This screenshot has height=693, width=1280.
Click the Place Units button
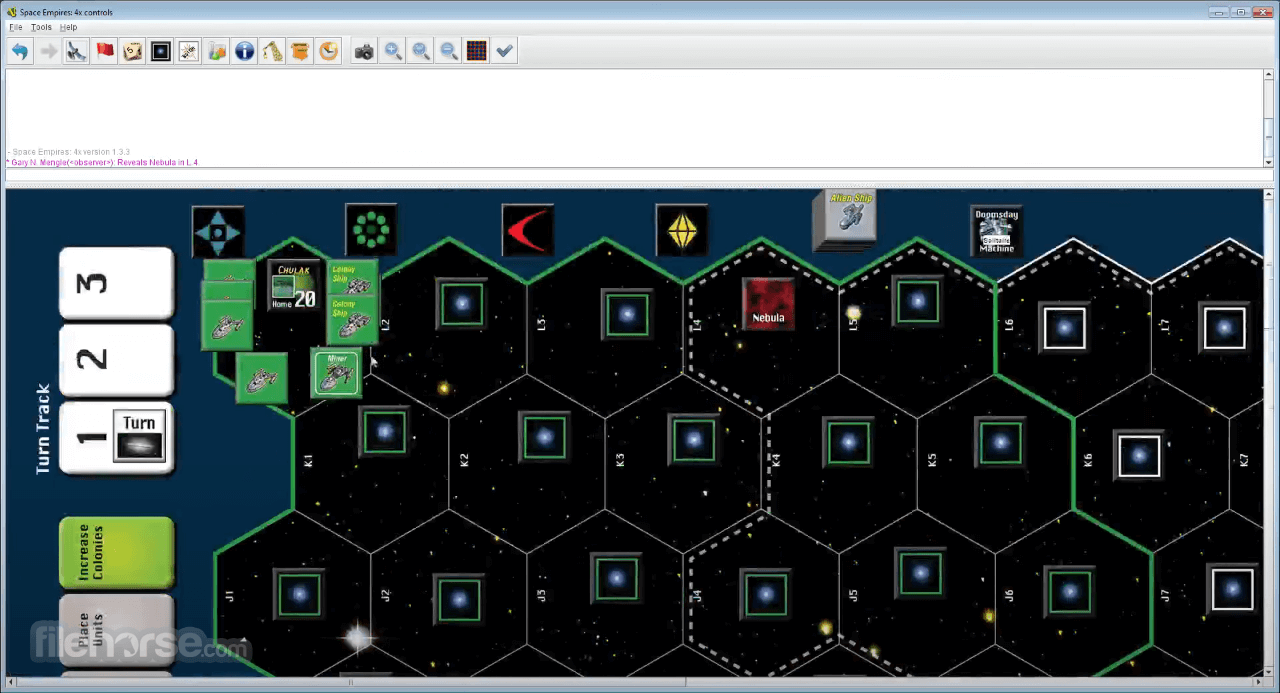(117, 632)
